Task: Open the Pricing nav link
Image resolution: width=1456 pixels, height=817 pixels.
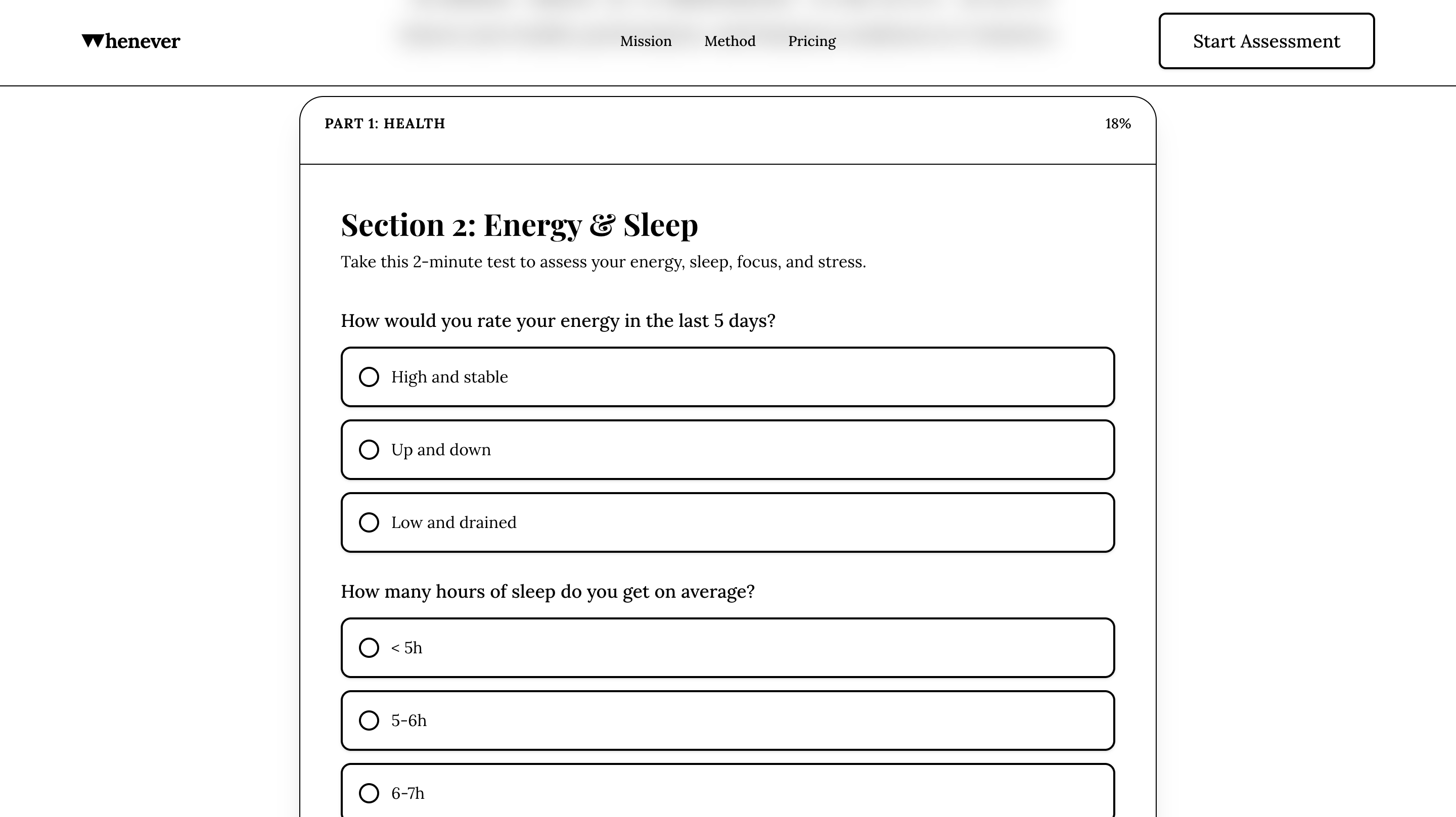Action: point(811,41)
